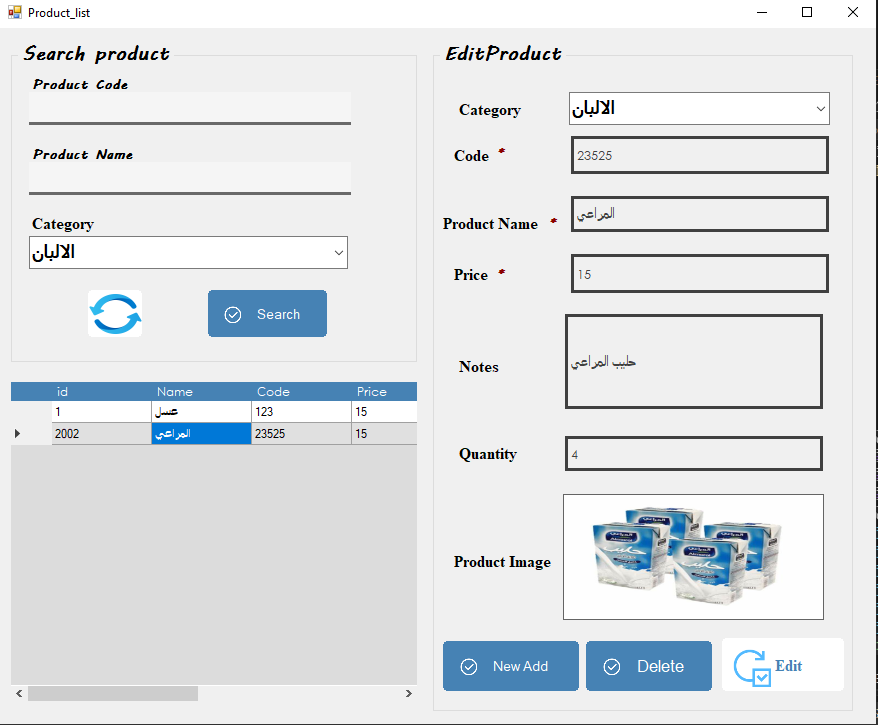Click the Product_list title bar icon
This screenshot has height=725, width=878.
click(x=14, y=12)
